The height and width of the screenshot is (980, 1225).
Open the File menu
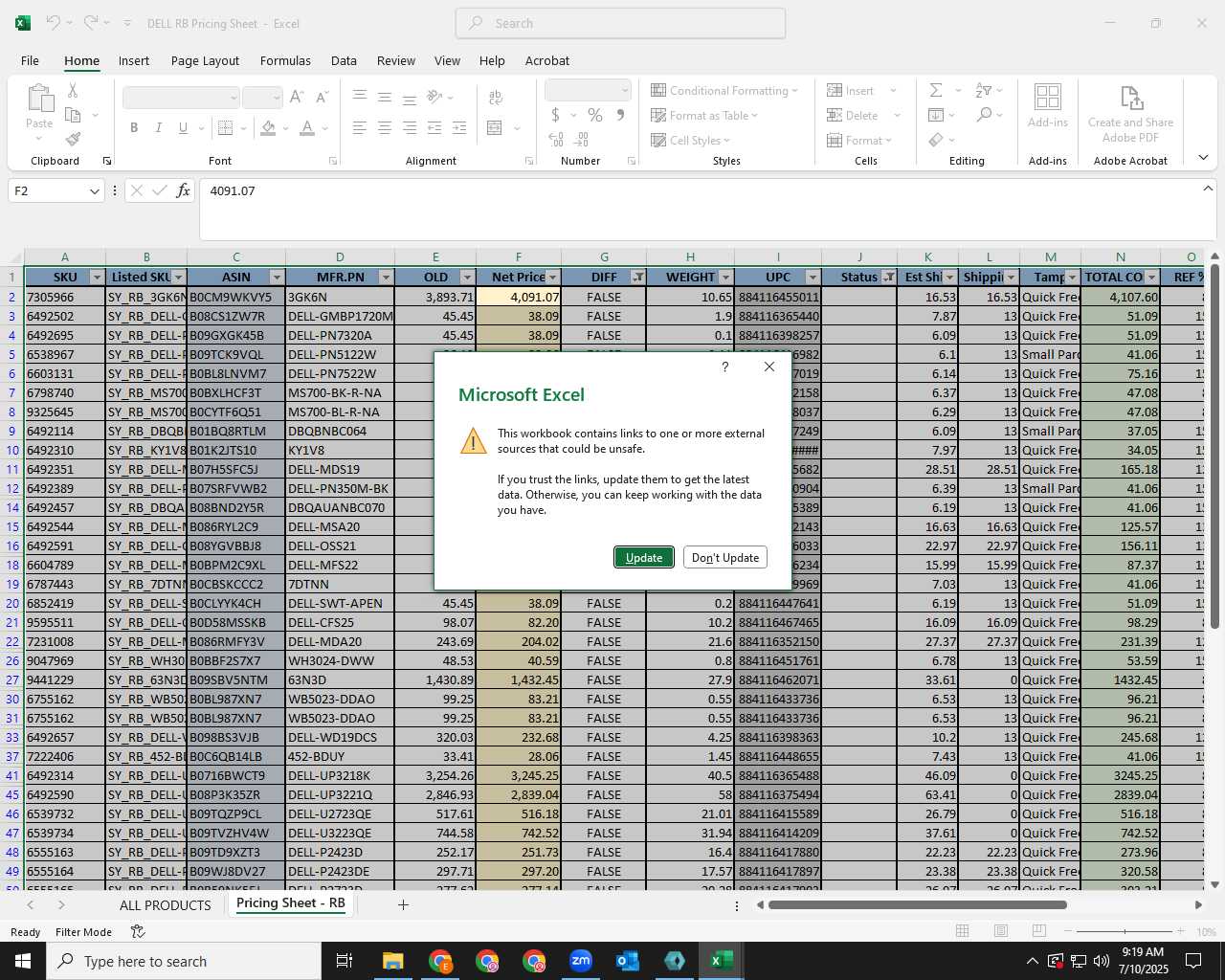click(x=30, y=60)
